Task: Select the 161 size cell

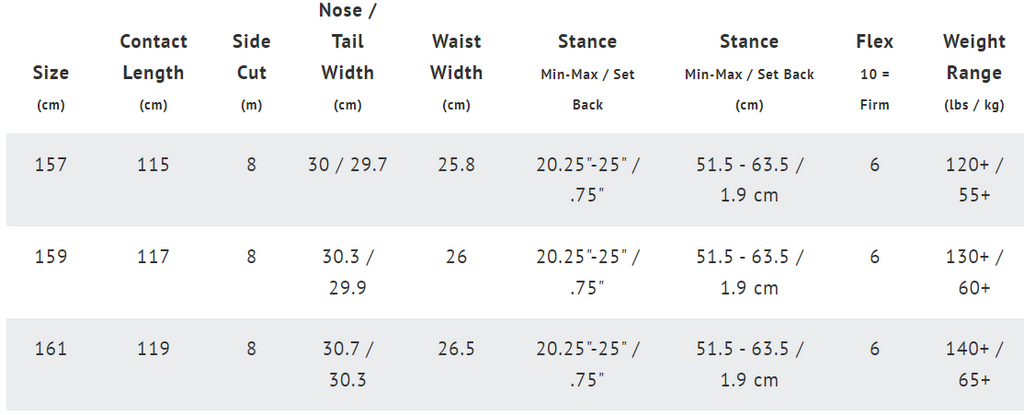Action: 50,349
